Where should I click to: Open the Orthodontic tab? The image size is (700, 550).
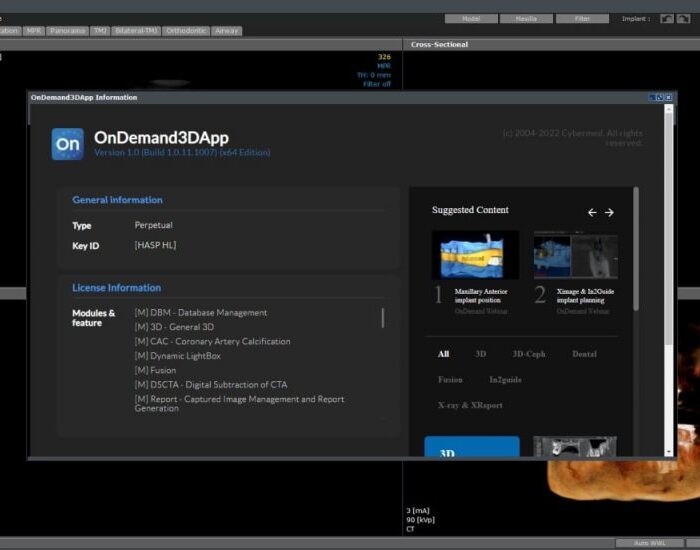coord(186,31)
